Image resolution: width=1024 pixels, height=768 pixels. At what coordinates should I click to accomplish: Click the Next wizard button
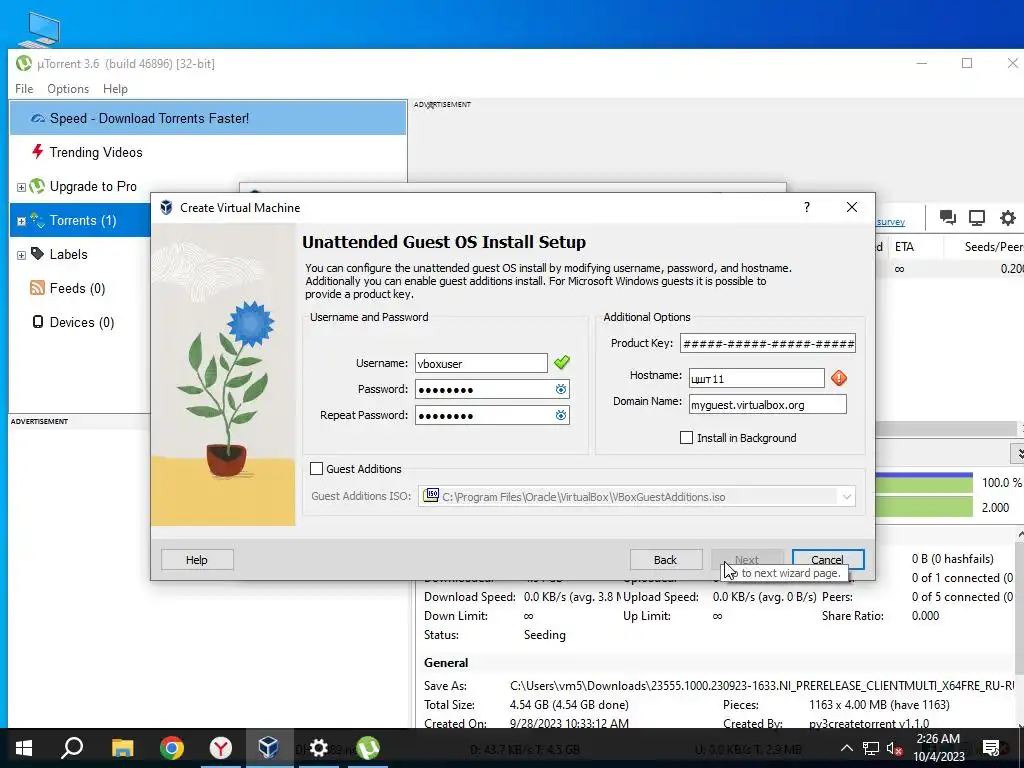(x=746, y=559)
